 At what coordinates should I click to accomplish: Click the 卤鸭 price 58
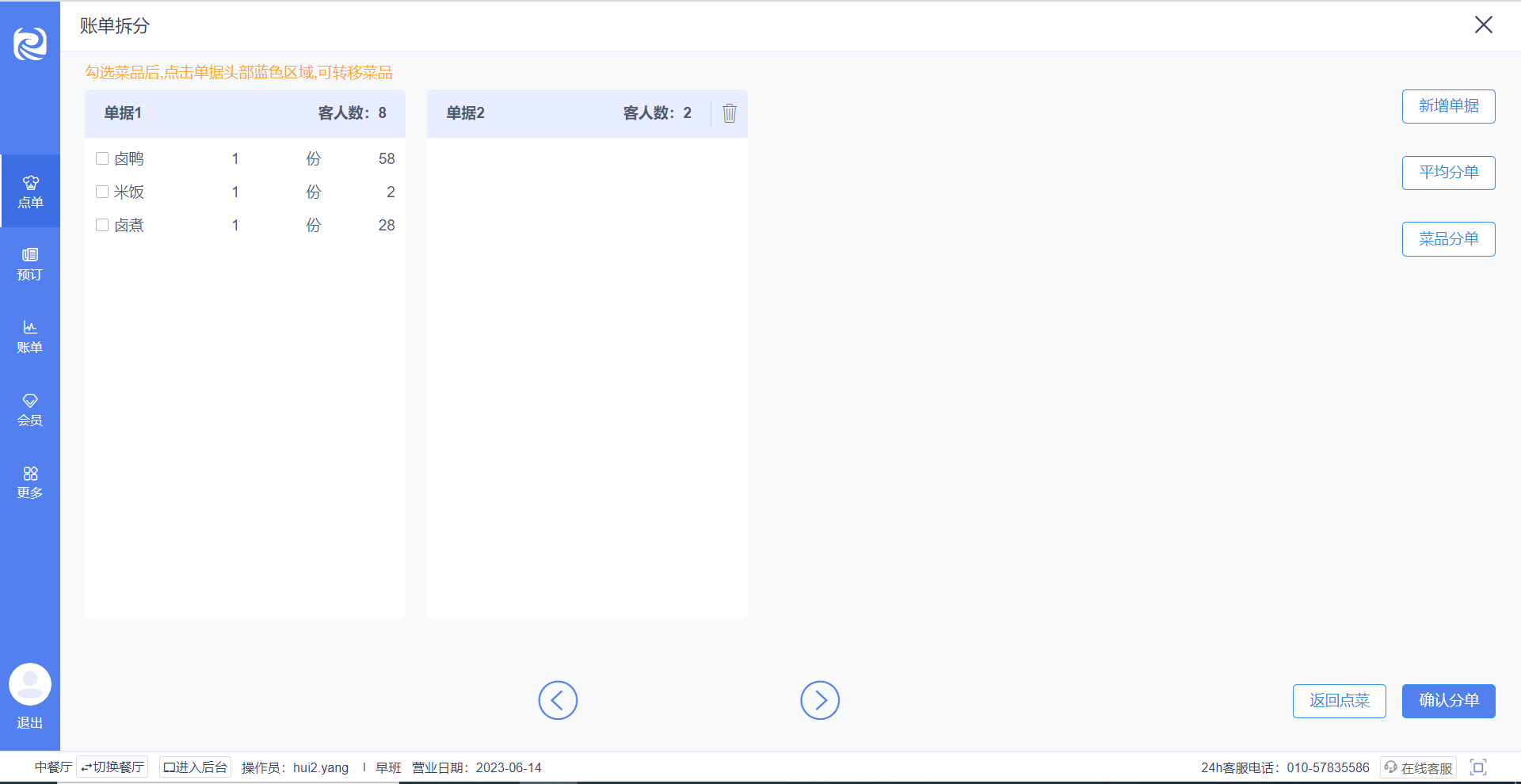click(x=387, y=158)
